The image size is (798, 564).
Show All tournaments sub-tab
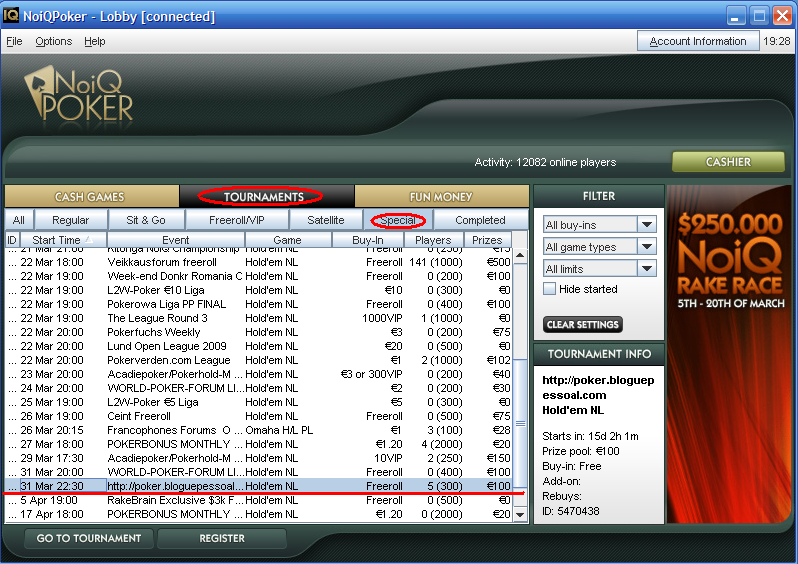point(19,220)
